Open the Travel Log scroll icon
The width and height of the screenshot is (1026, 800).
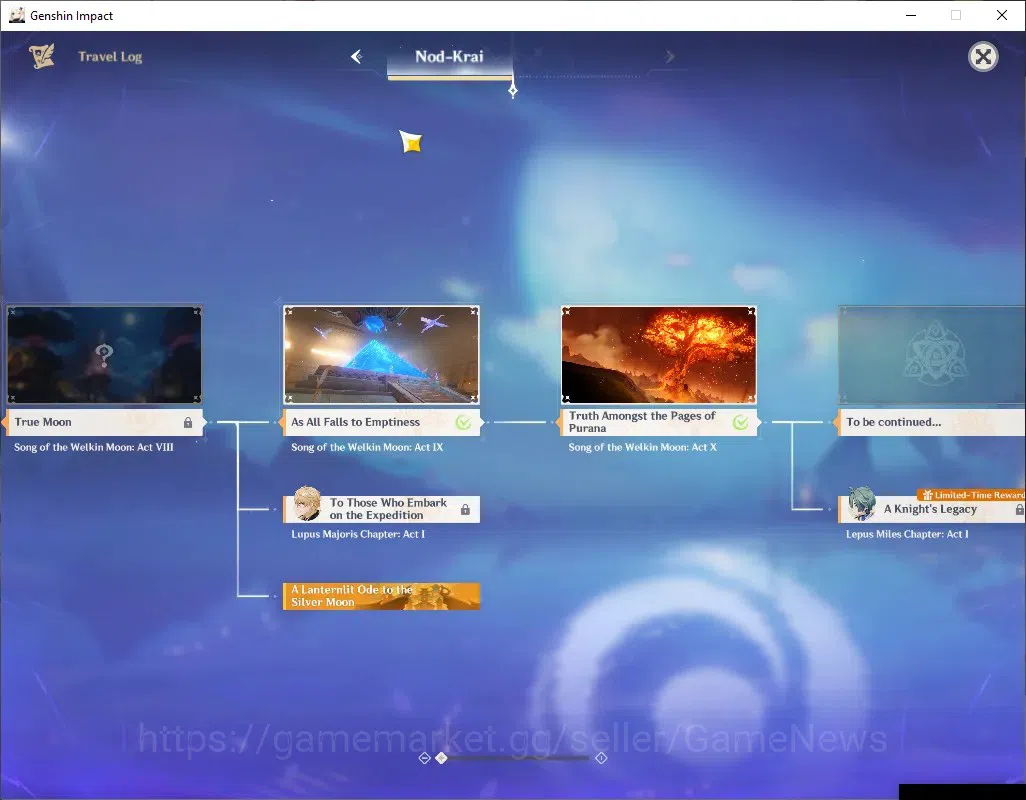pyautogui.click(x=42, y=56)
